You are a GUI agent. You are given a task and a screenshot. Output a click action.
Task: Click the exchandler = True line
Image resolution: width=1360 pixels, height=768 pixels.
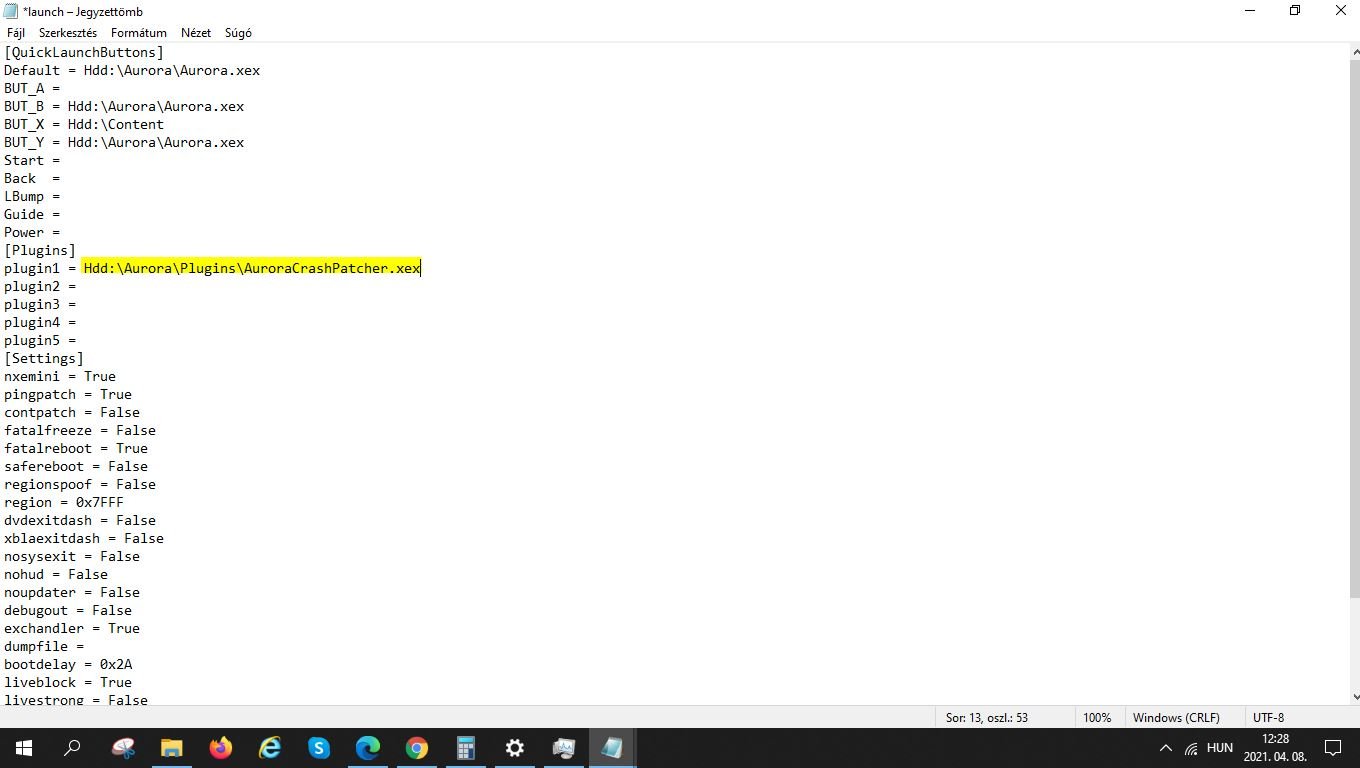click(72, 628)
